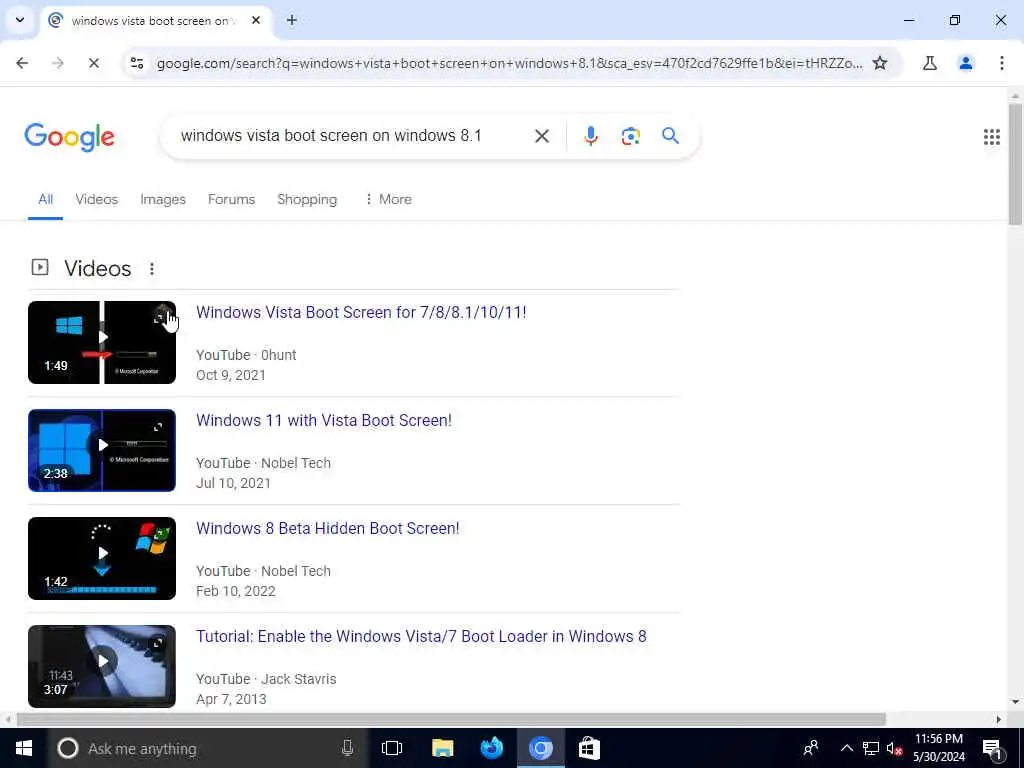Stop loading the page

tap(93, 63)
